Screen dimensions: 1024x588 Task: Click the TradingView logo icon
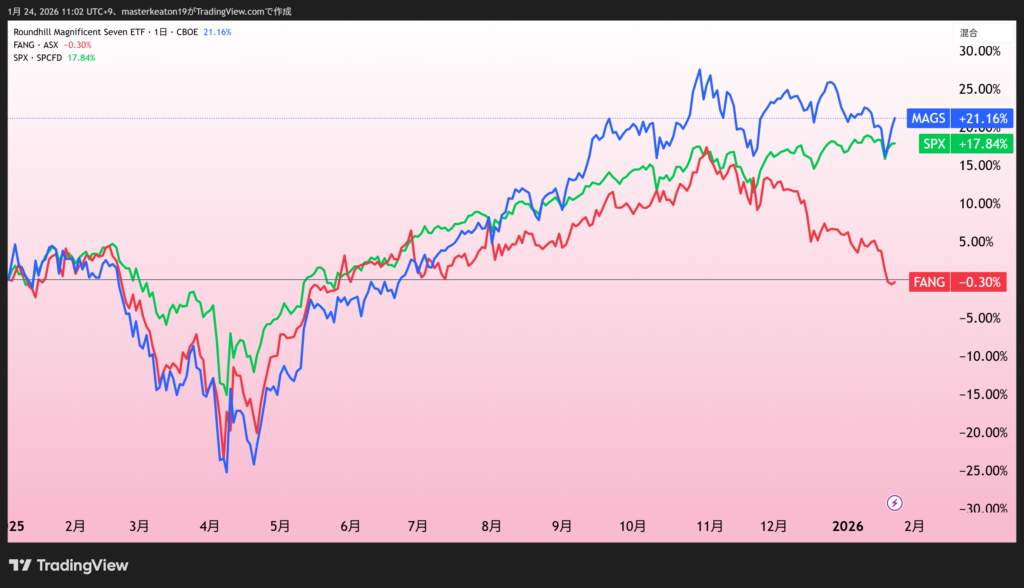(x=21, y=565)
